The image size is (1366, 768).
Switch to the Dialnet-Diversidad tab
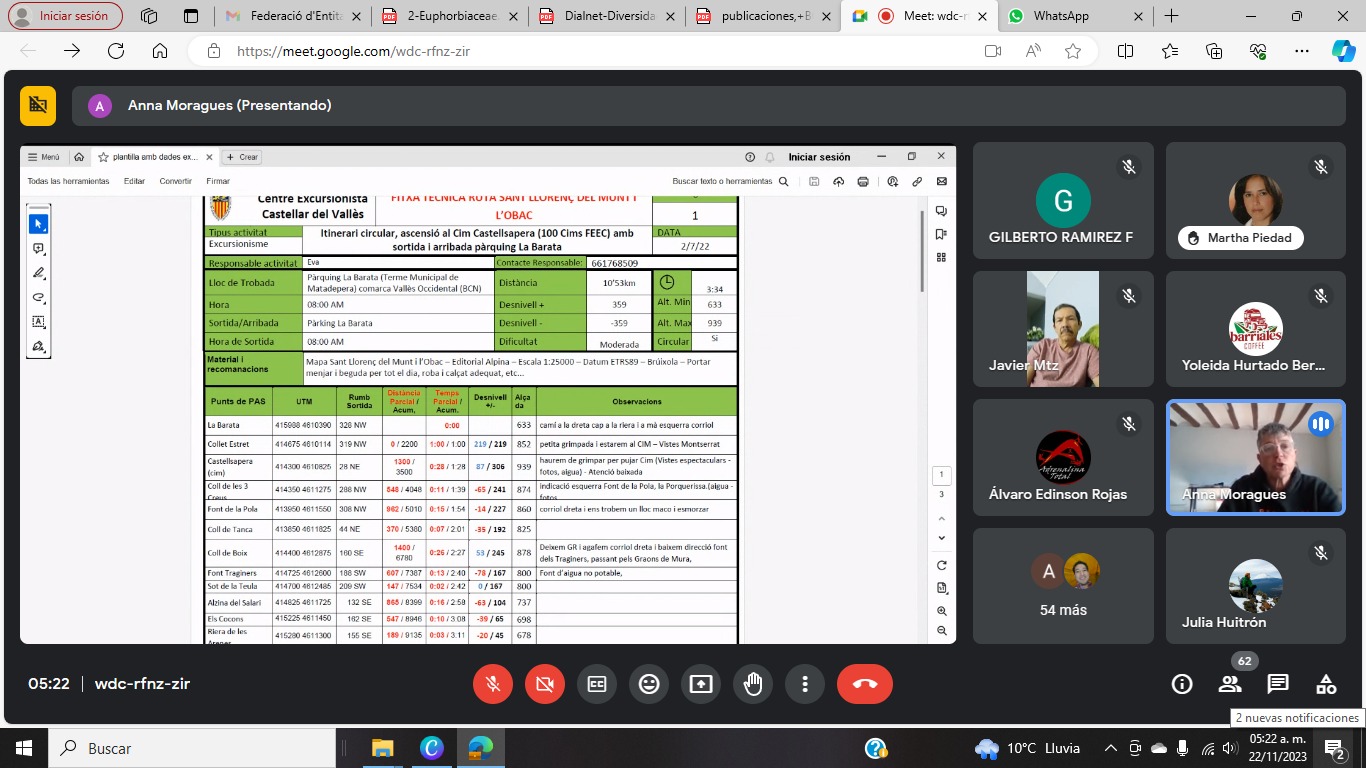coord(606,16)
